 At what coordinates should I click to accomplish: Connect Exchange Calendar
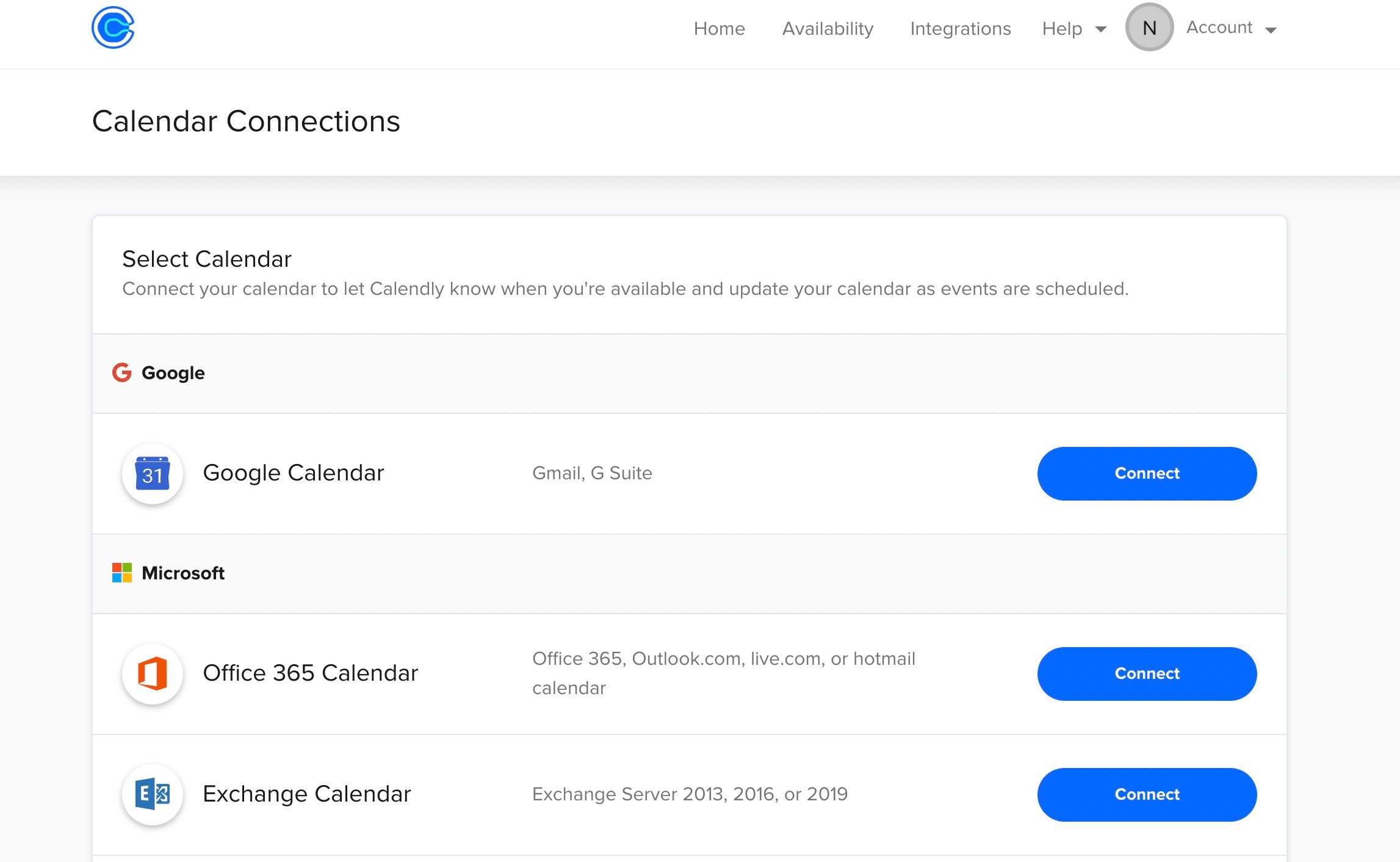click(x=1147, y=795)
